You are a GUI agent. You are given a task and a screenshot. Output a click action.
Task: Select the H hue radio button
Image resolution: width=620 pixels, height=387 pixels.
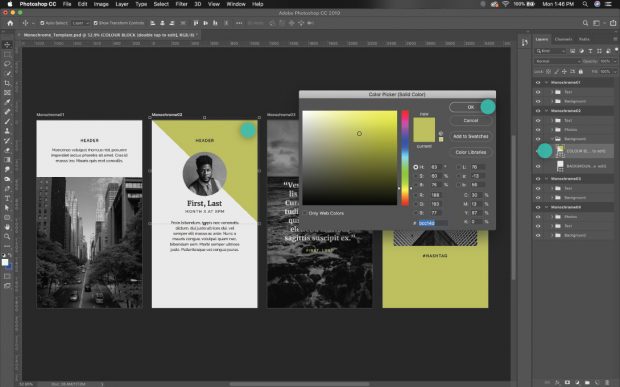tap(416, 167)
